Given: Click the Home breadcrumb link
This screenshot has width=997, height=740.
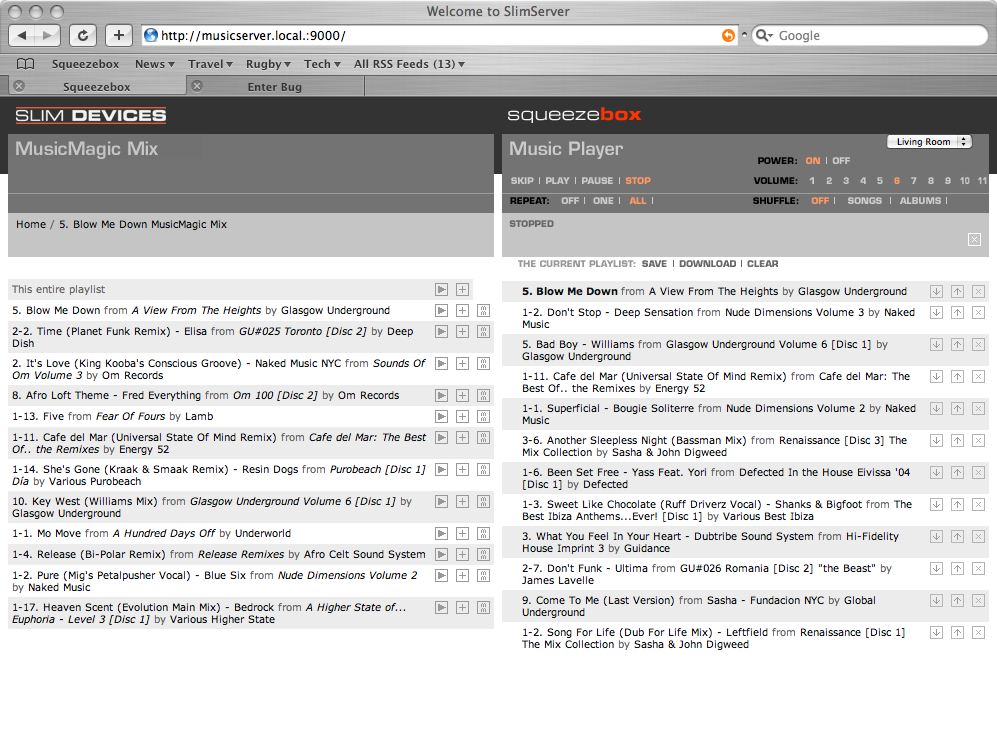Looking at the screenshot, I should tap(31, 225).
